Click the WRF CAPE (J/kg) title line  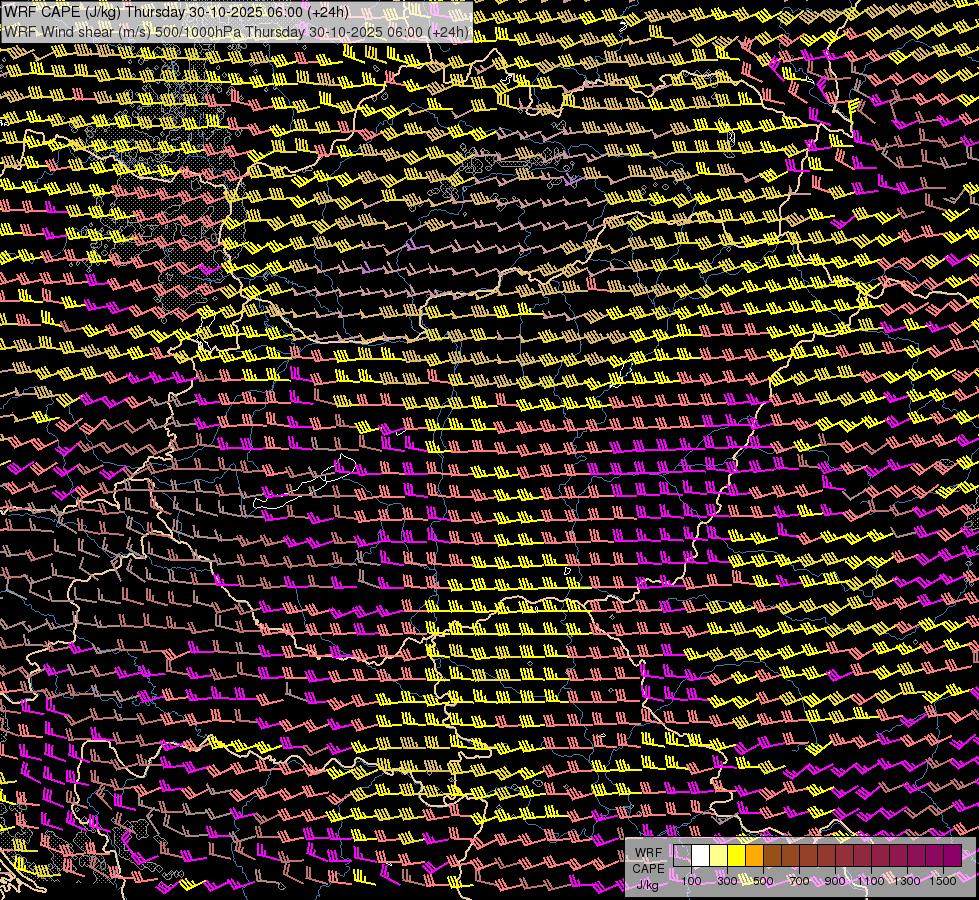coord(176,12)
